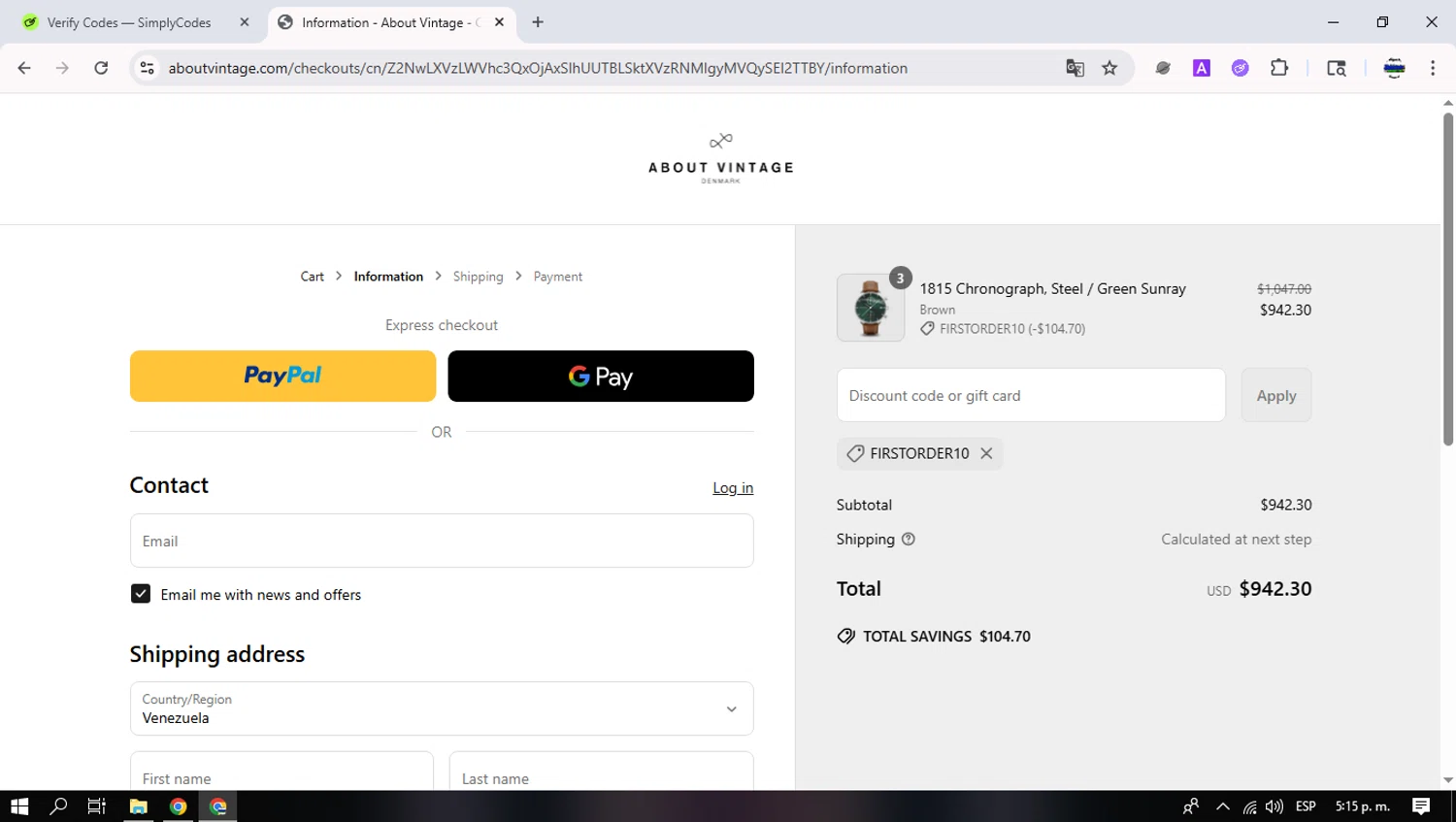
Task: Open the purple A extension icon
Action: [x=1202, y=68]
